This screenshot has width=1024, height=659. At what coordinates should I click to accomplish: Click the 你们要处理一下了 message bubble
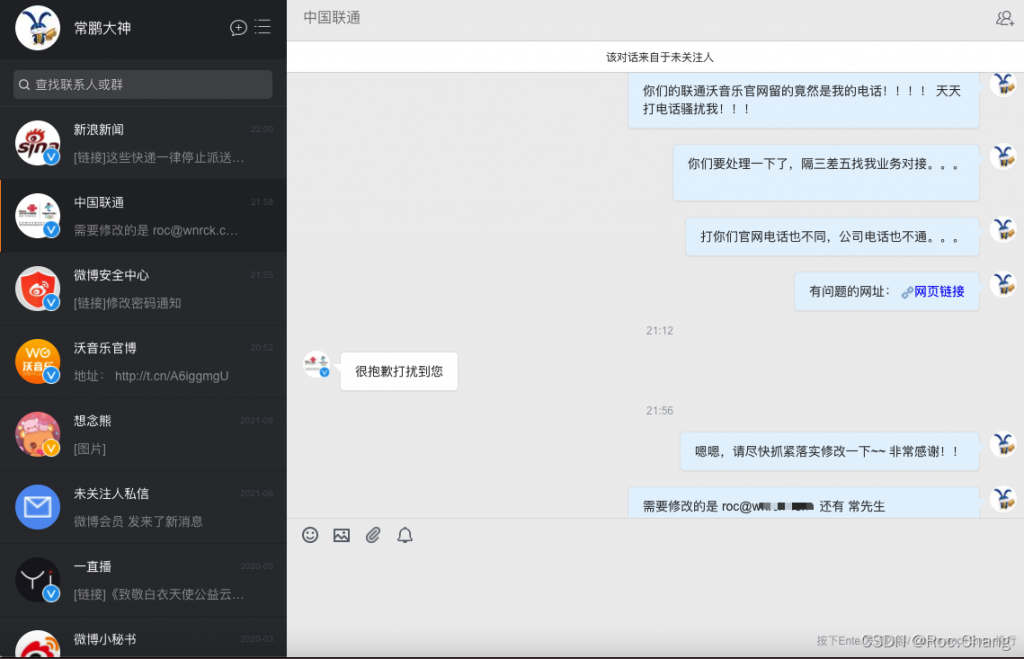pyautogui.click(x=825, y=172)
